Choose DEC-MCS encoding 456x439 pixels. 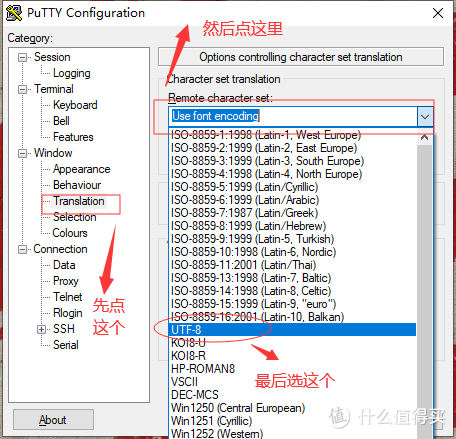click(x=293, y=395)
